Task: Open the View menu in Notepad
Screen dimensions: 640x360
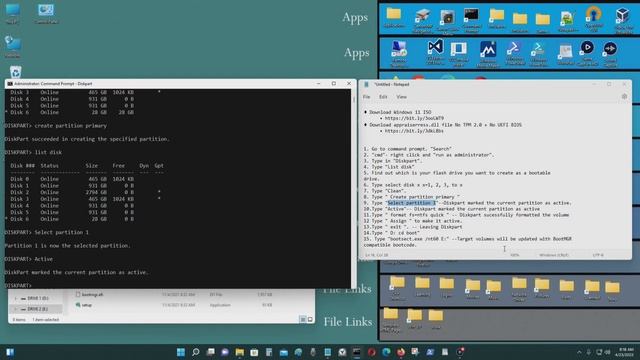Action: pyautogui.click(x=402, y=97)
